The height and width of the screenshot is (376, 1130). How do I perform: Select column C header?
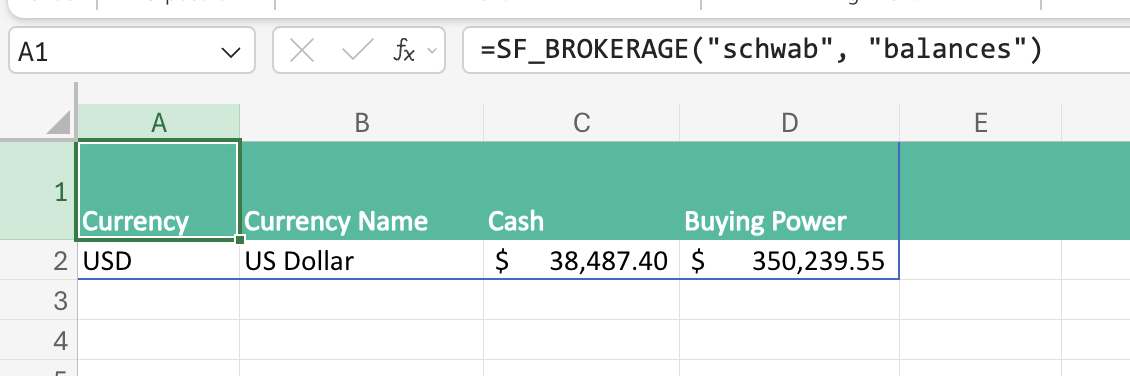582,122
